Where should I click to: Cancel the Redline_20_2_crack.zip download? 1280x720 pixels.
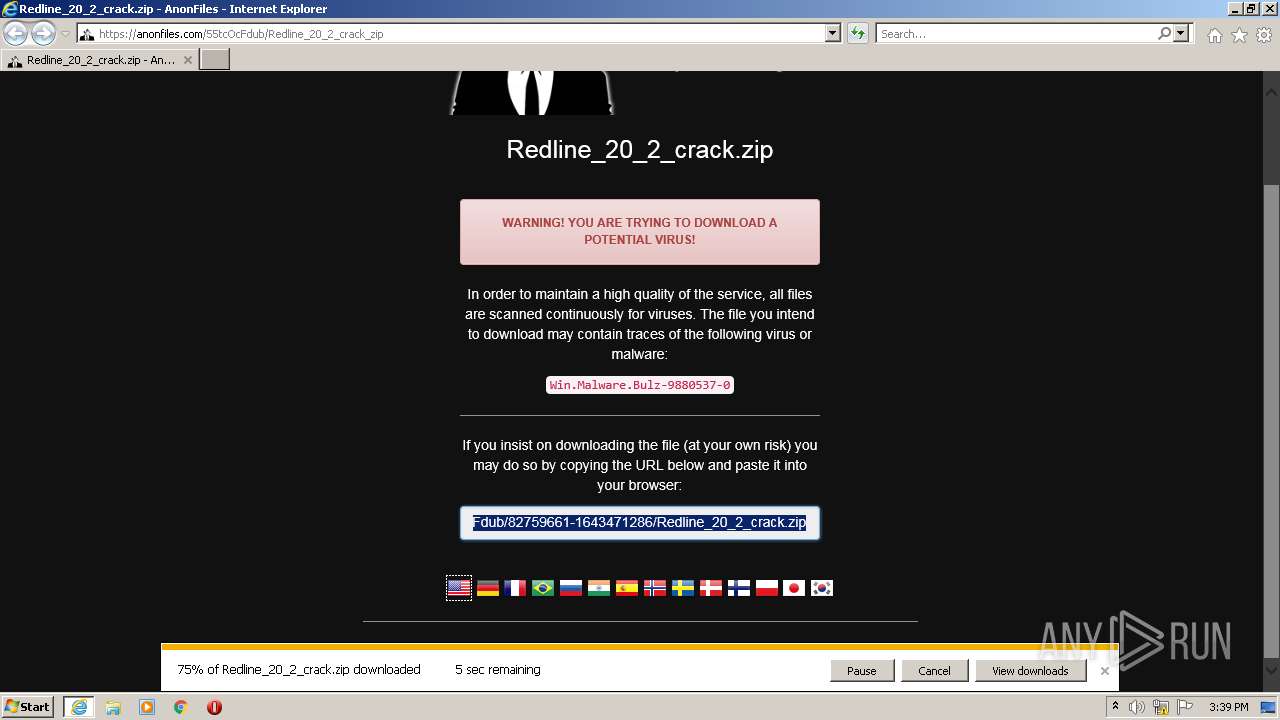point(934,671)
